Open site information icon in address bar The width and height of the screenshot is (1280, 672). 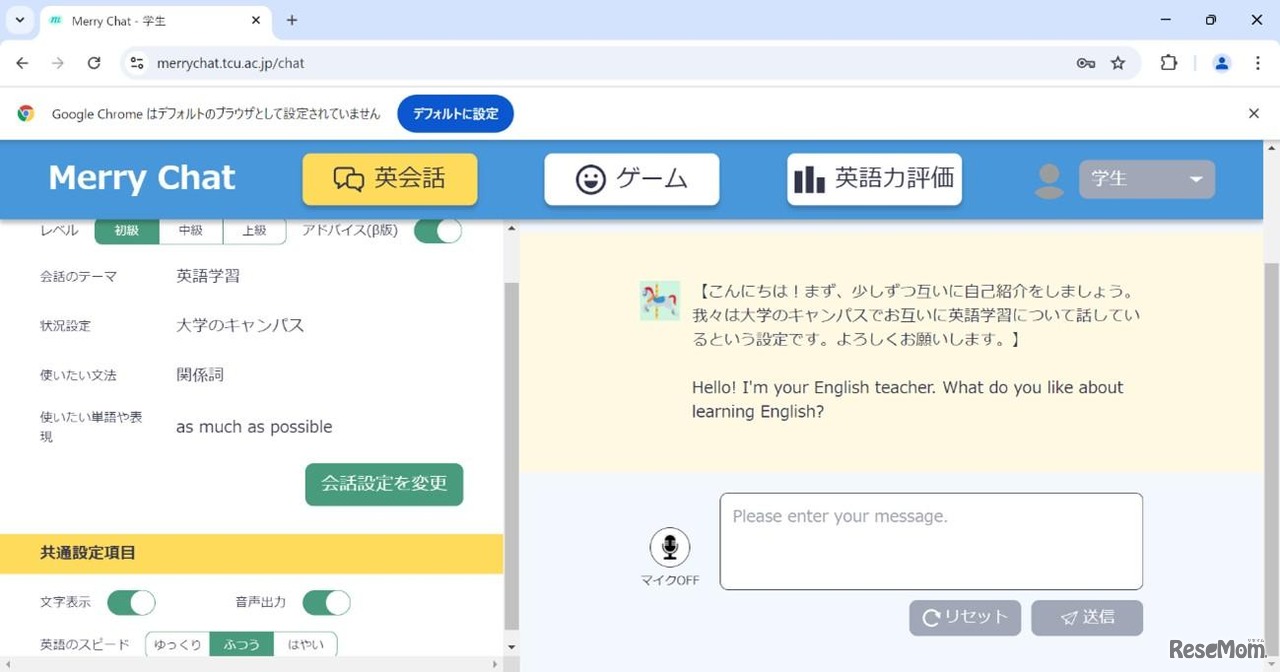pyautogui.click(x=138, y=63)
